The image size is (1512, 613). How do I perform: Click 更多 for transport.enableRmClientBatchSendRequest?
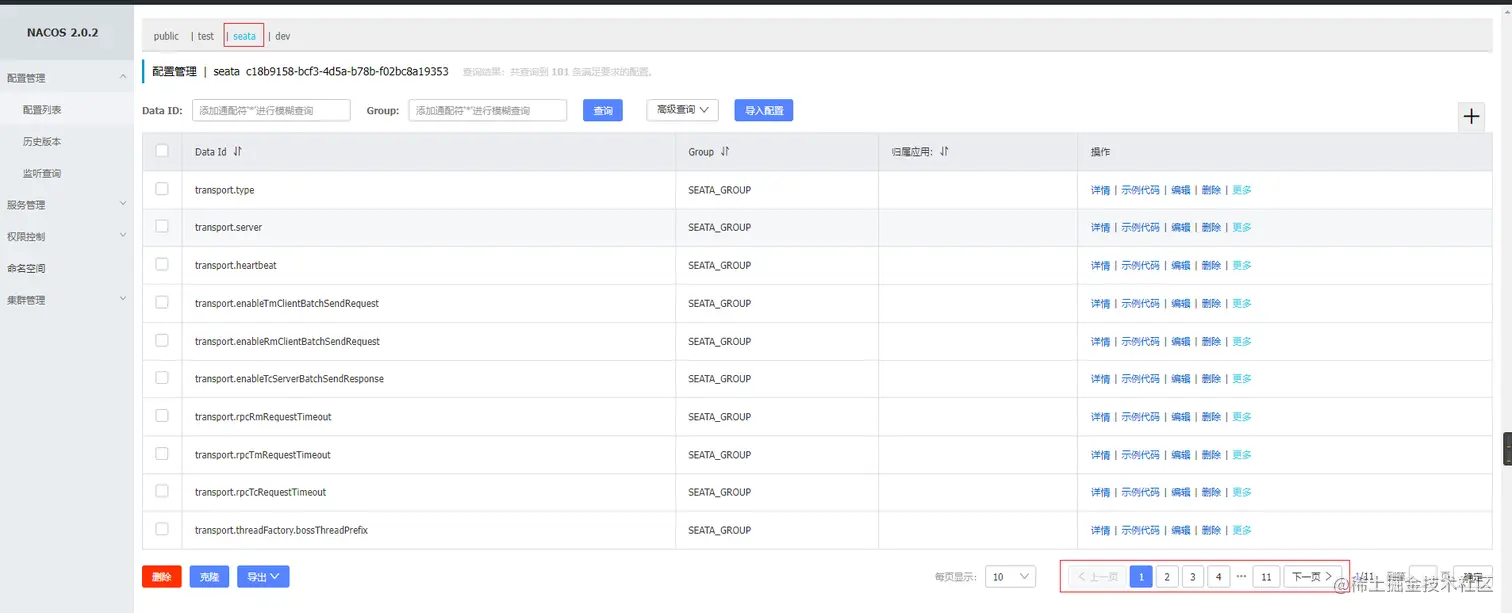click(1242, 342)
